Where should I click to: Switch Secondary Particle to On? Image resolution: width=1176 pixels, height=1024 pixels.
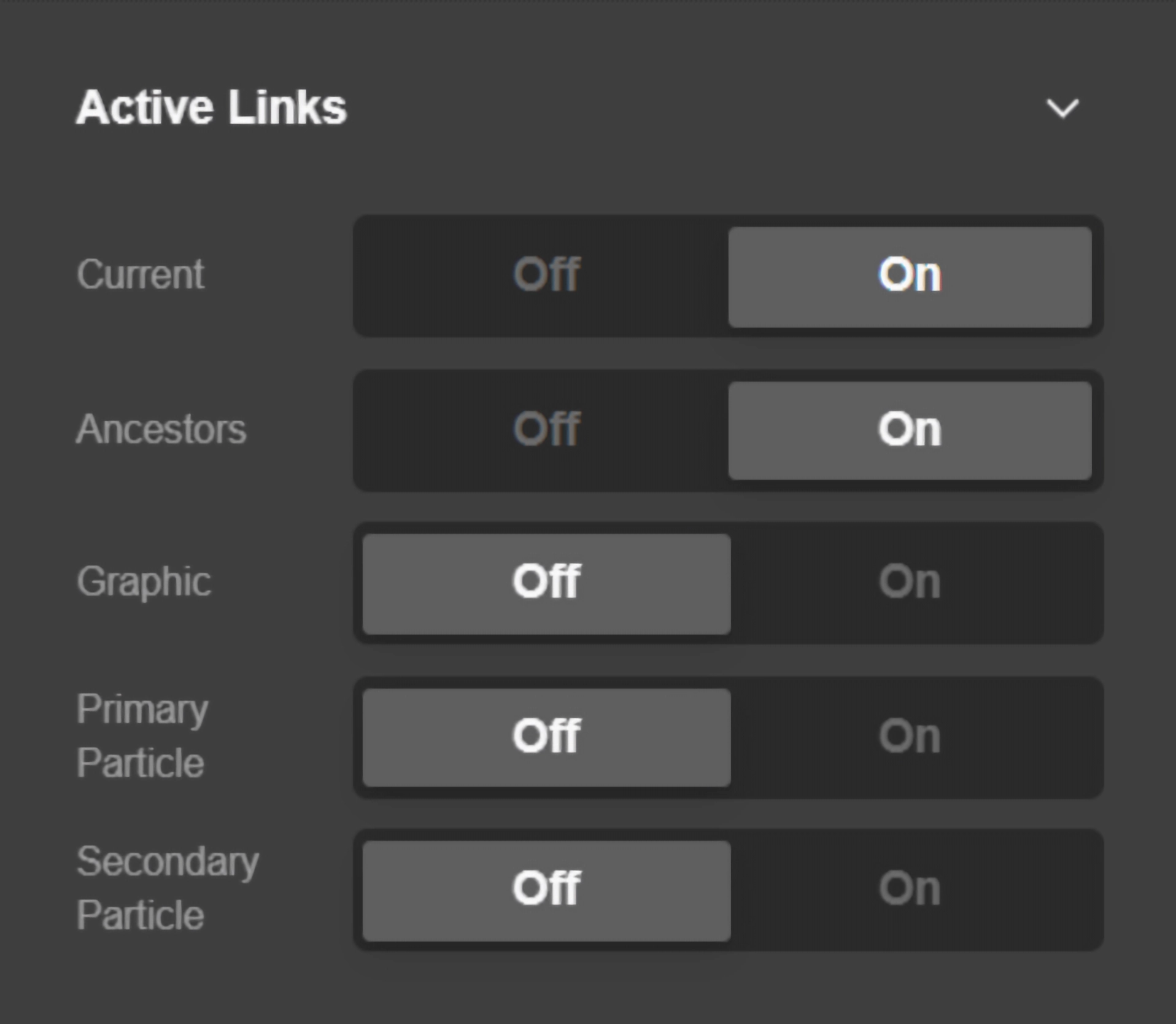[x=910, y=889]
